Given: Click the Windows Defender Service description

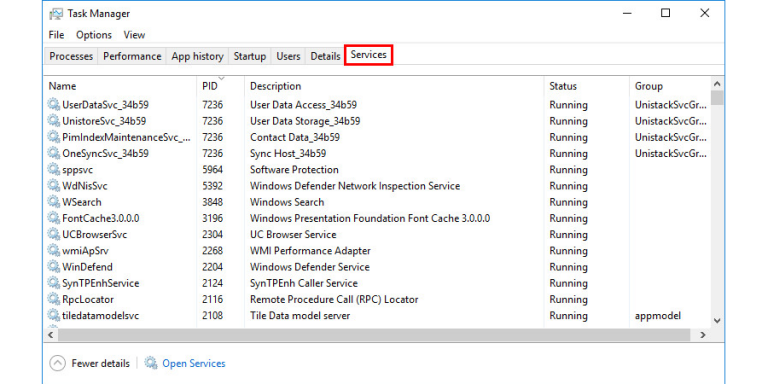Looking at the screenshot, I should [310, 267].
